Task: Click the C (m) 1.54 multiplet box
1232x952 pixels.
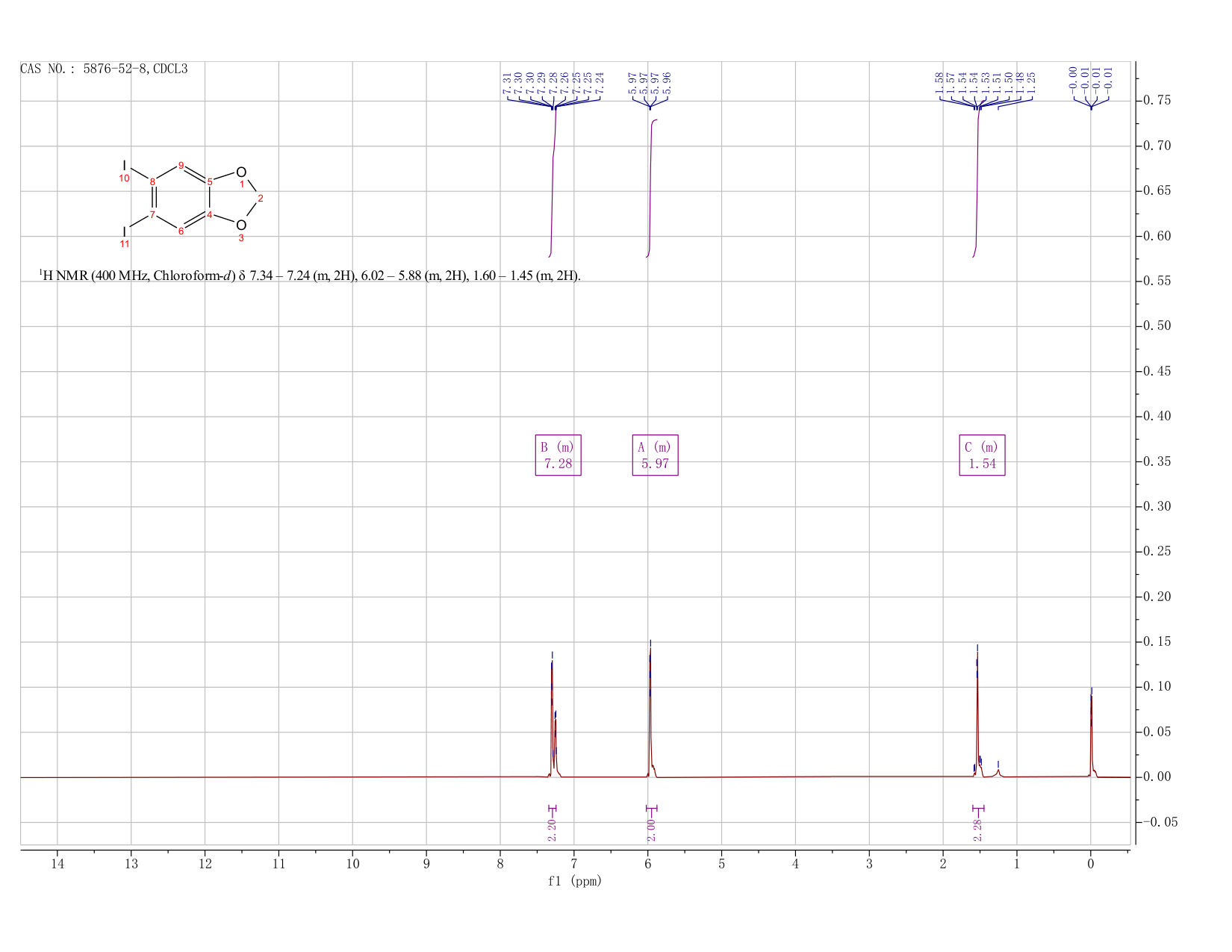Action: click(982, 455)
